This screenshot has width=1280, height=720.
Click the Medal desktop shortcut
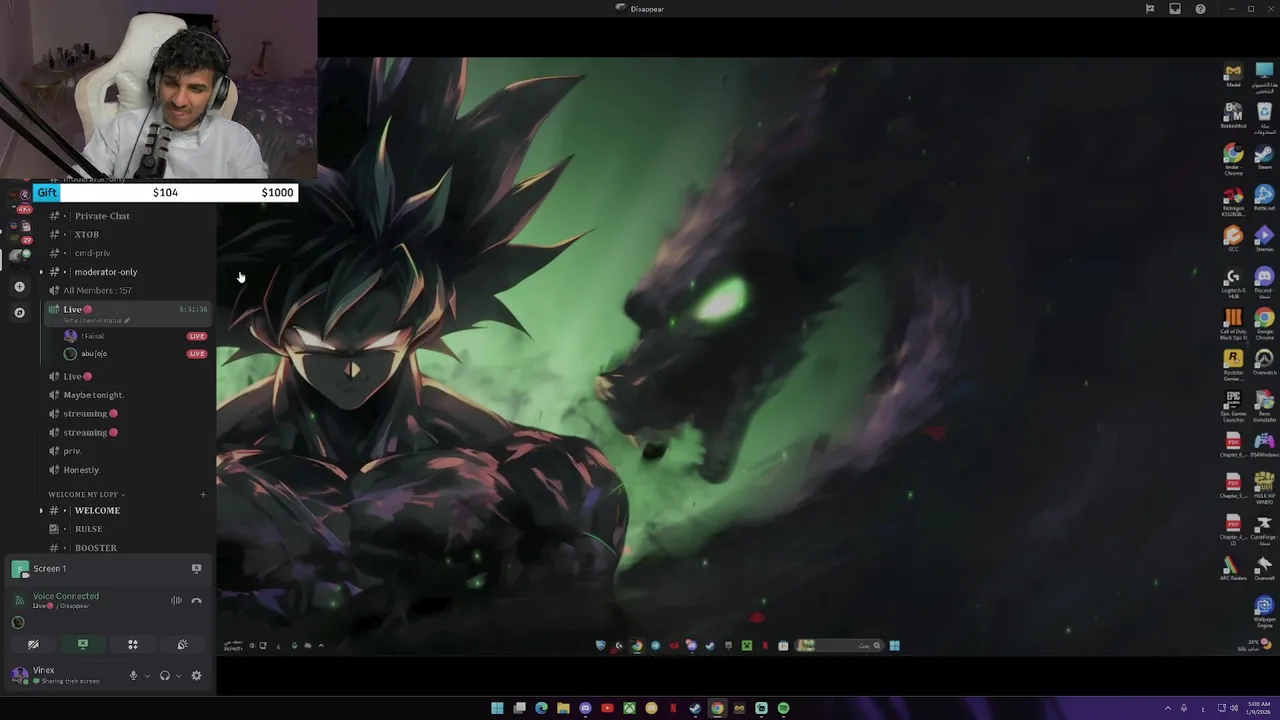(x=1233, y=74)
